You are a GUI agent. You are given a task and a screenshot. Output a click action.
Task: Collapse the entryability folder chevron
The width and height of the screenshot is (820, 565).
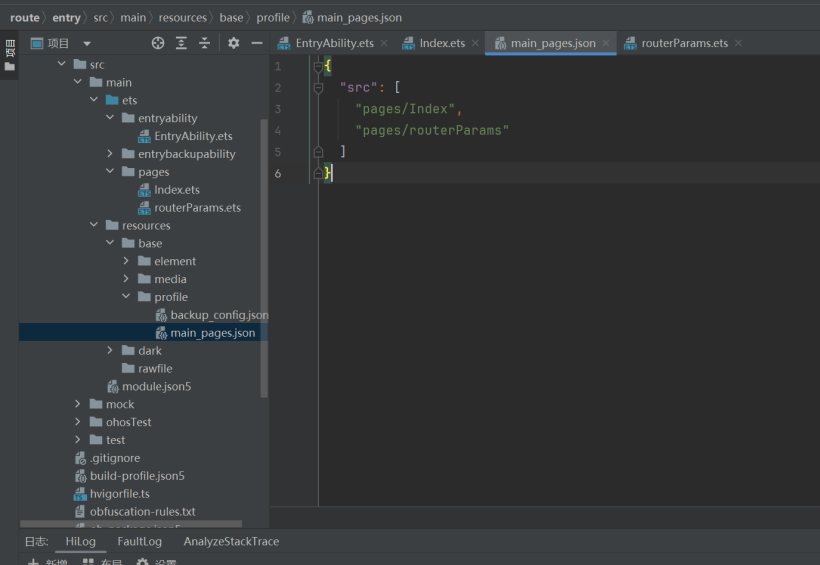tap(110, 117)
